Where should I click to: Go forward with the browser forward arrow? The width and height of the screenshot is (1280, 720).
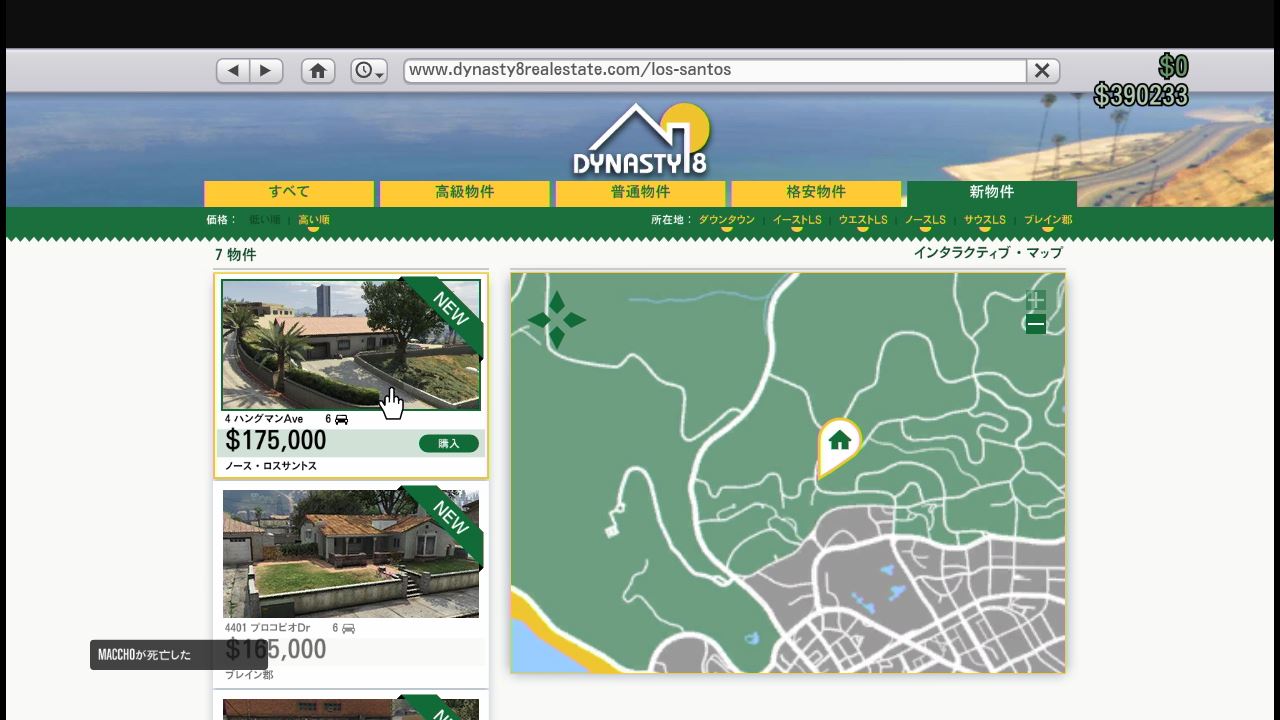[x=266, y=71]
